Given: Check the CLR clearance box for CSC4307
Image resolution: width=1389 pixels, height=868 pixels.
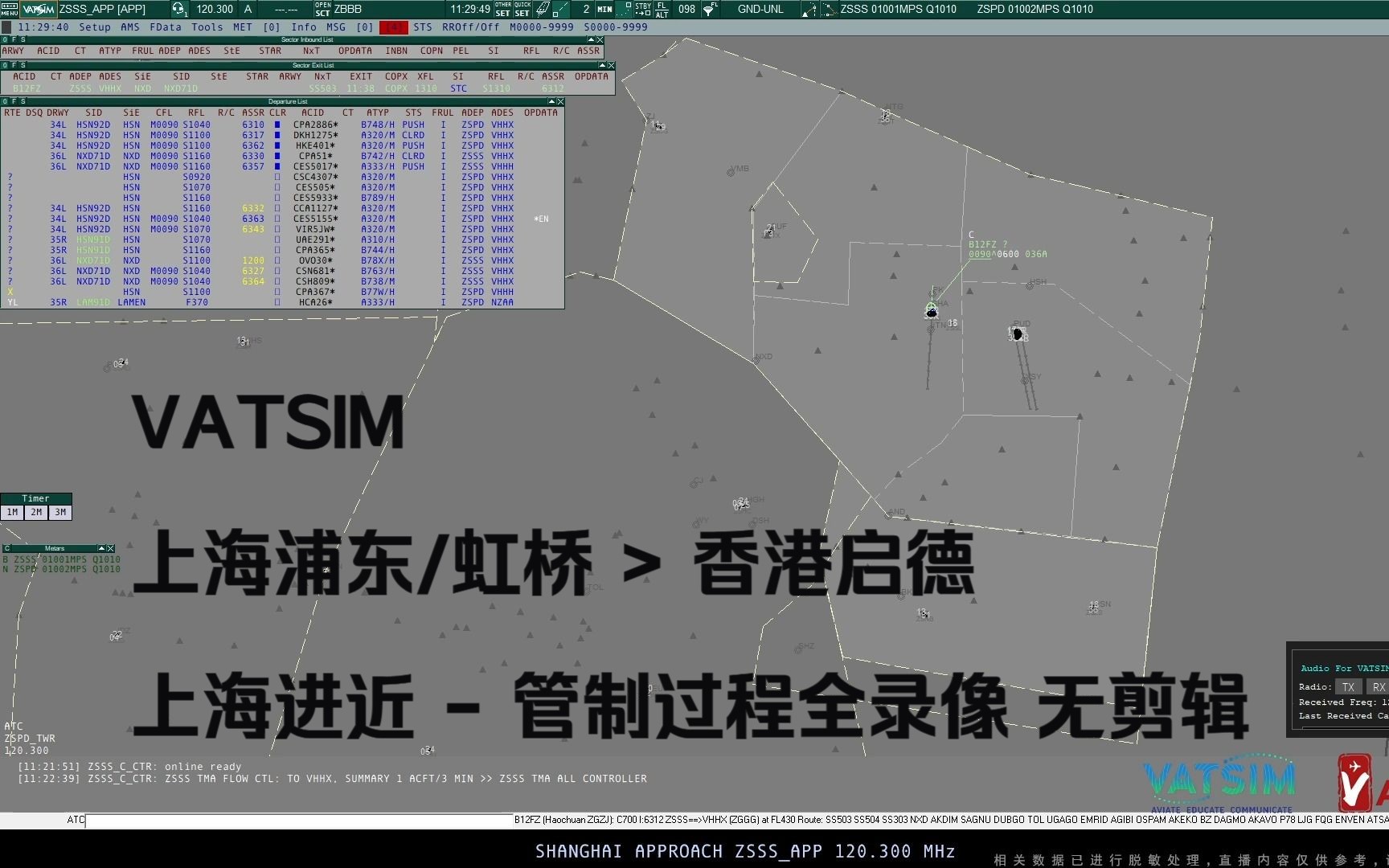Looking at the screenshot, I should tap(277, 177).
